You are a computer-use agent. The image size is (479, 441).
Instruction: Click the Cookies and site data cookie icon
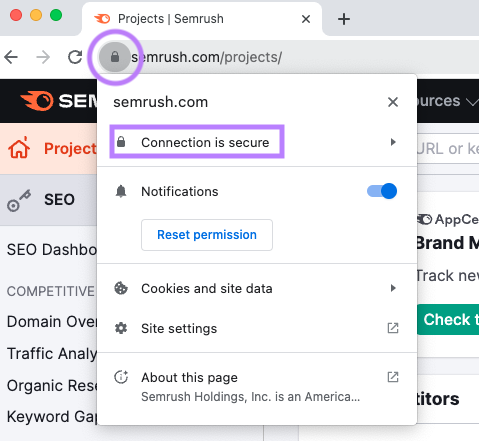[121, 288]
